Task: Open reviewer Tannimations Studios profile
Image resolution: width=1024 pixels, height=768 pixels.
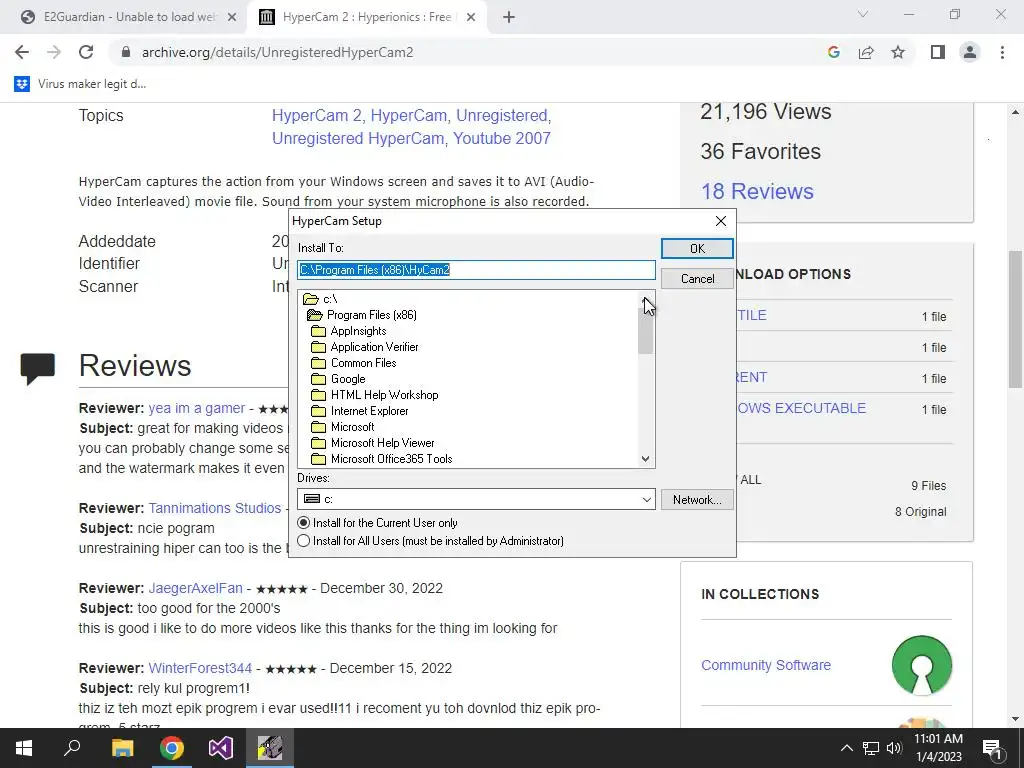Action: point(215,508)
